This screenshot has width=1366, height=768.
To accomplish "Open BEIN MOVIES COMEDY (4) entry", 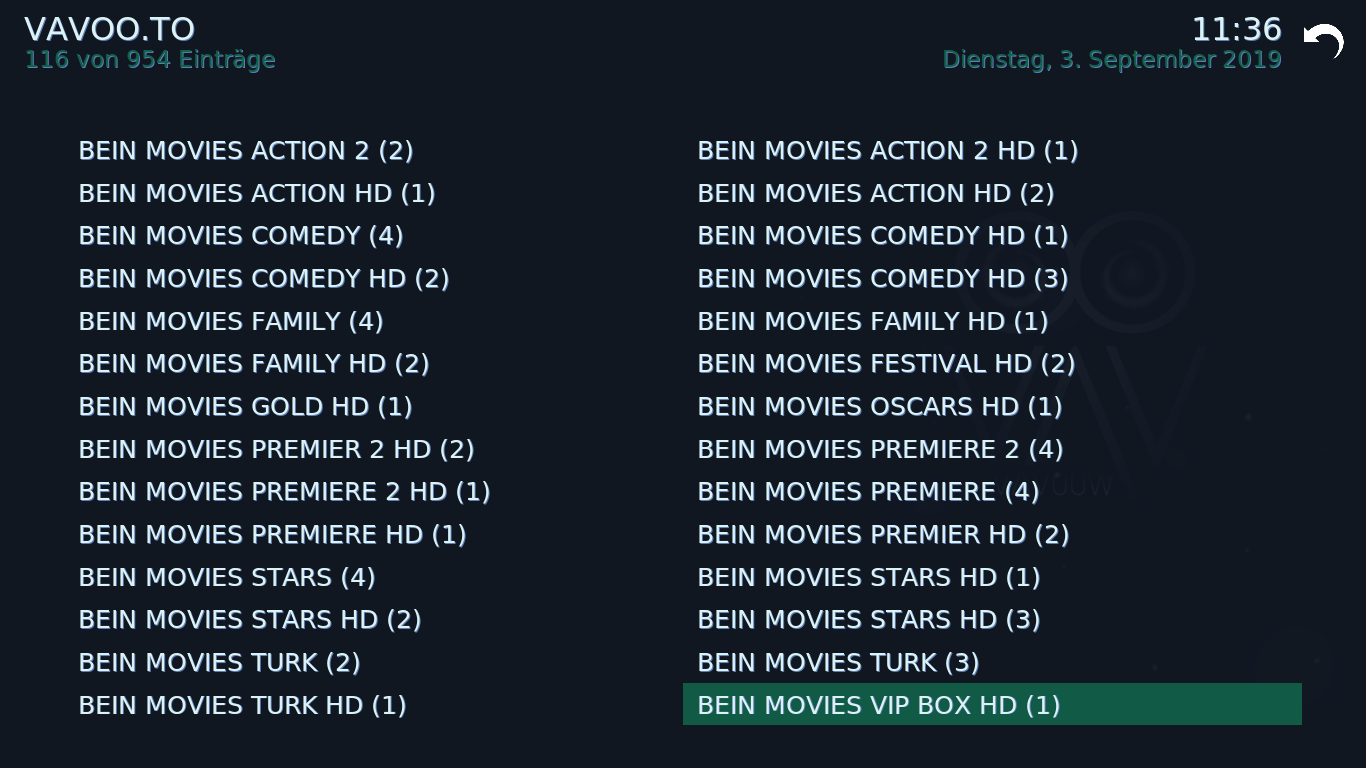I will [x=373, y=236].
